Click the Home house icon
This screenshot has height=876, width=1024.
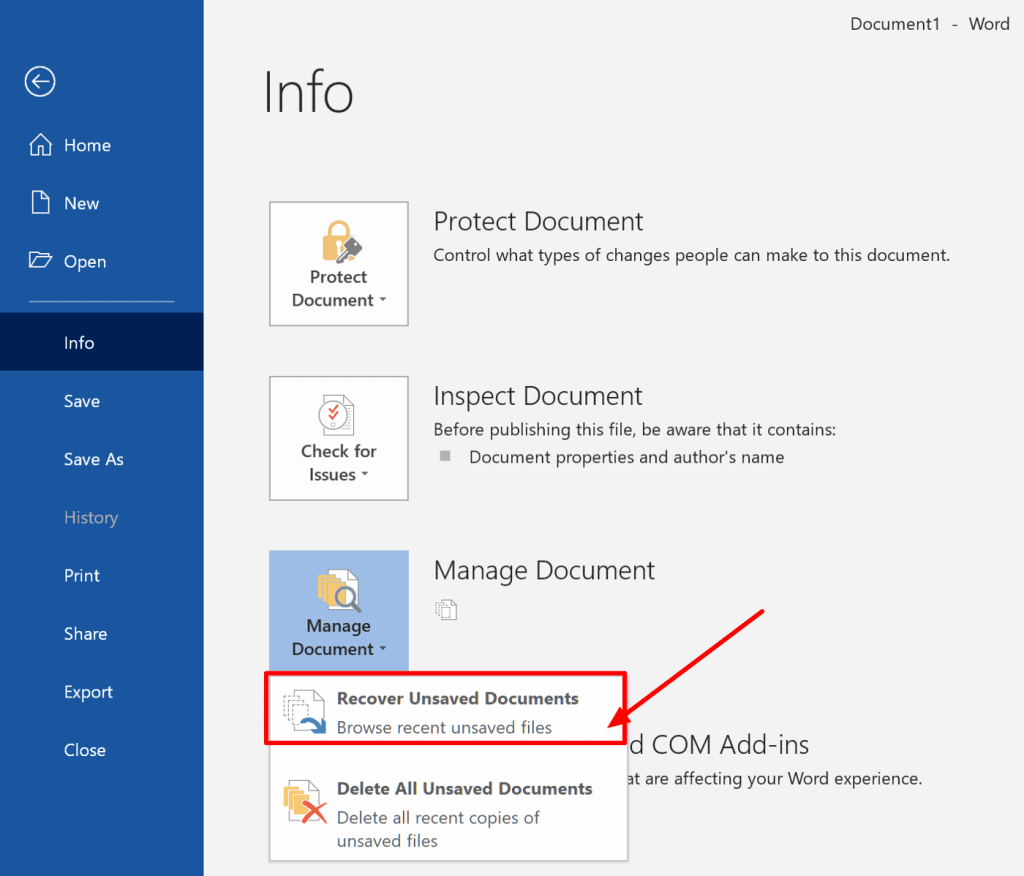[x=40, y=145]
